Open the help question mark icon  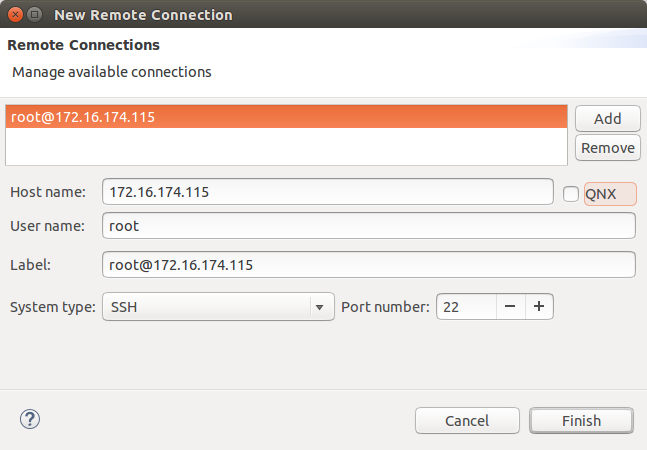[30, 420]
